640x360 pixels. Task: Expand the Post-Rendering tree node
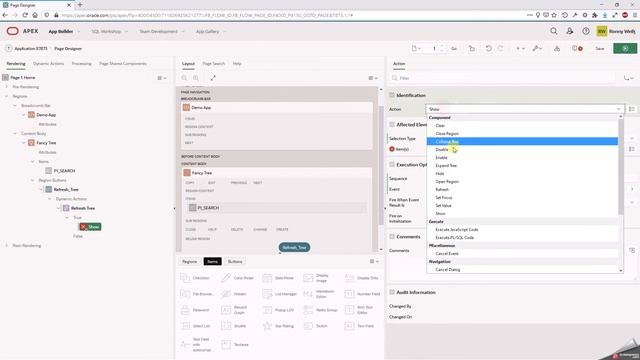coord(6,245)
